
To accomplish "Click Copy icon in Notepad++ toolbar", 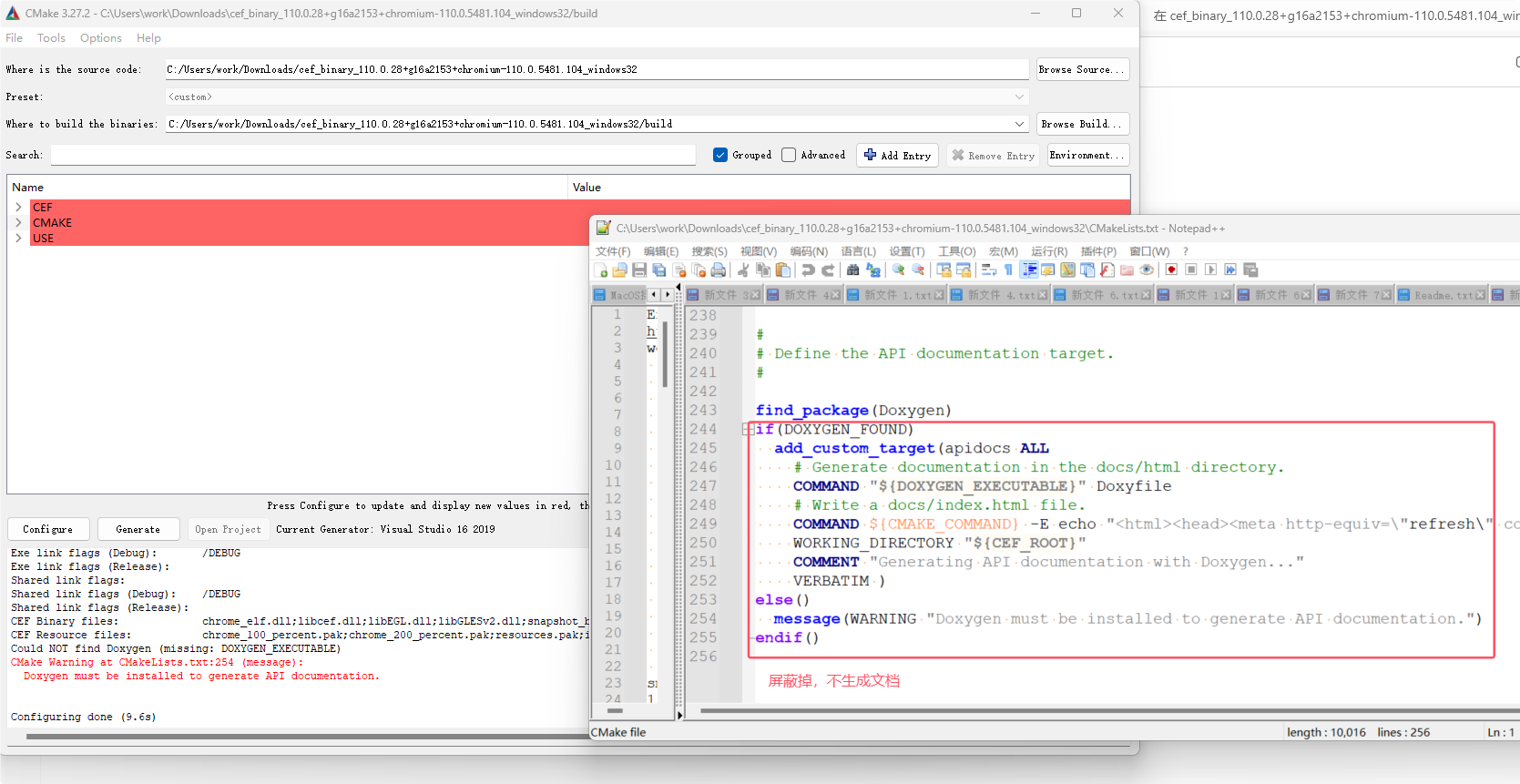I will [x=763, y=270].
